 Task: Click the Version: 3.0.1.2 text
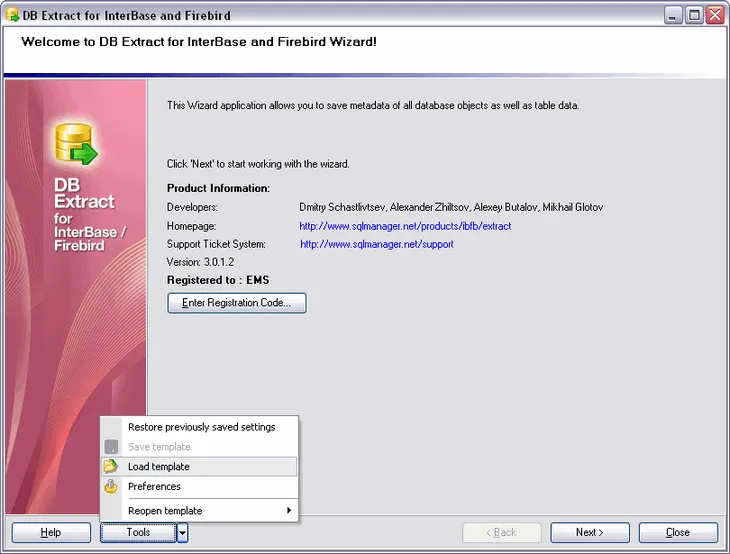click(200, 262)
